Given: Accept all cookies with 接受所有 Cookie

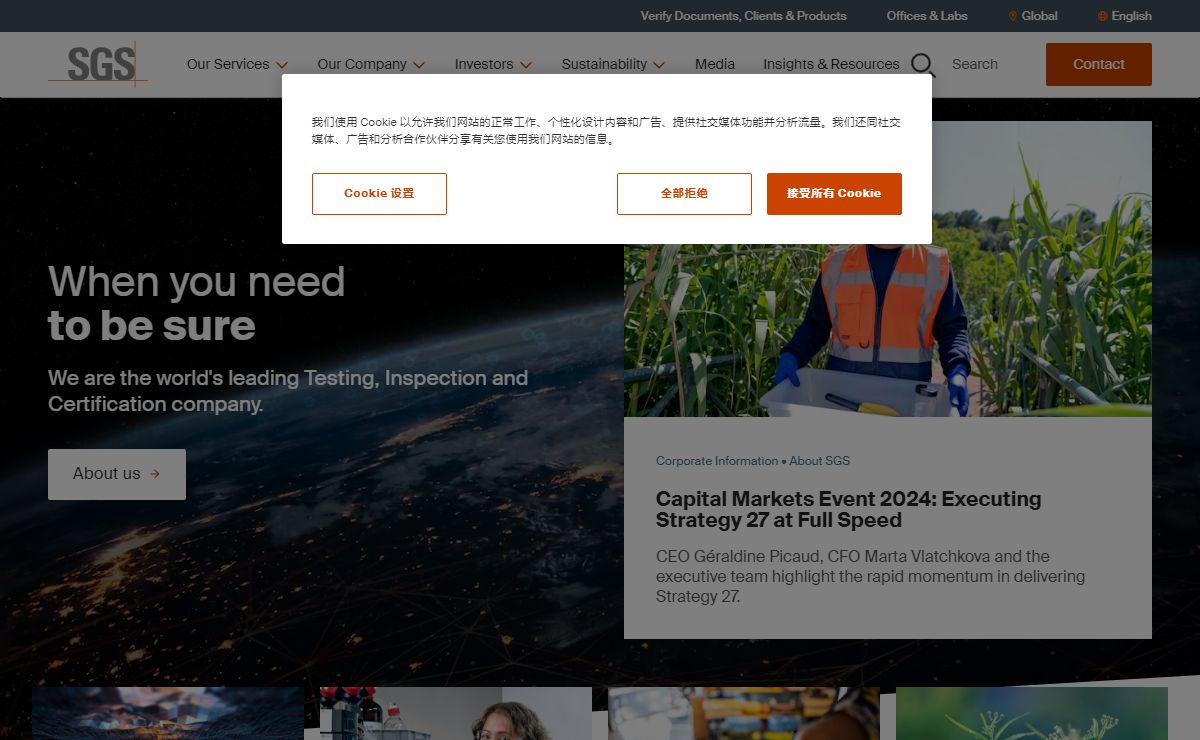Looking at the screenshot, I should 834,194.
